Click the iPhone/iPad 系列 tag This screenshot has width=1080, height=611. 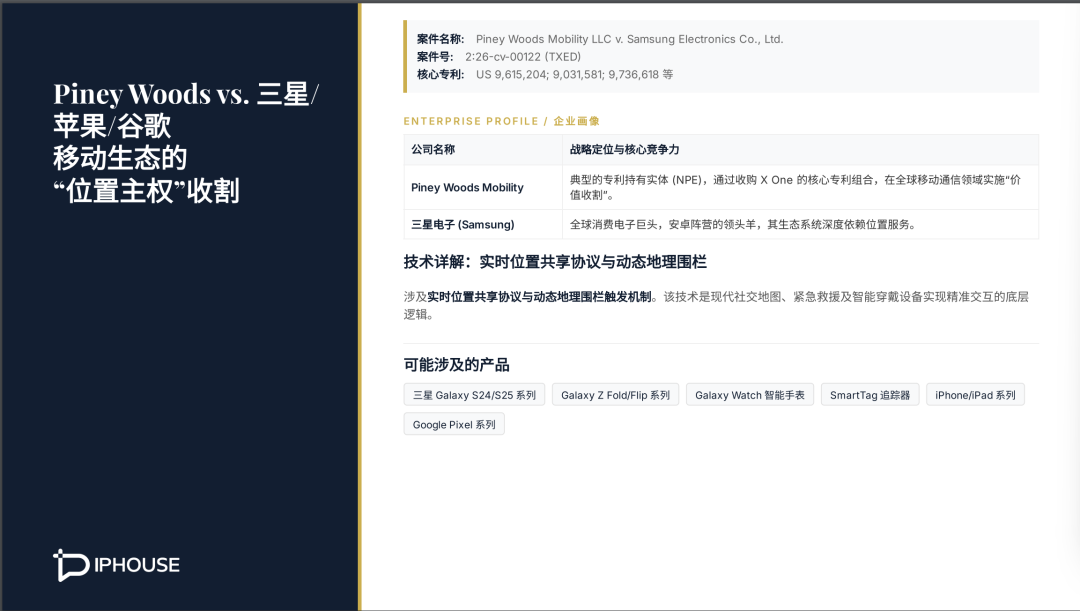pyautogui.click(x=975, y=395)
